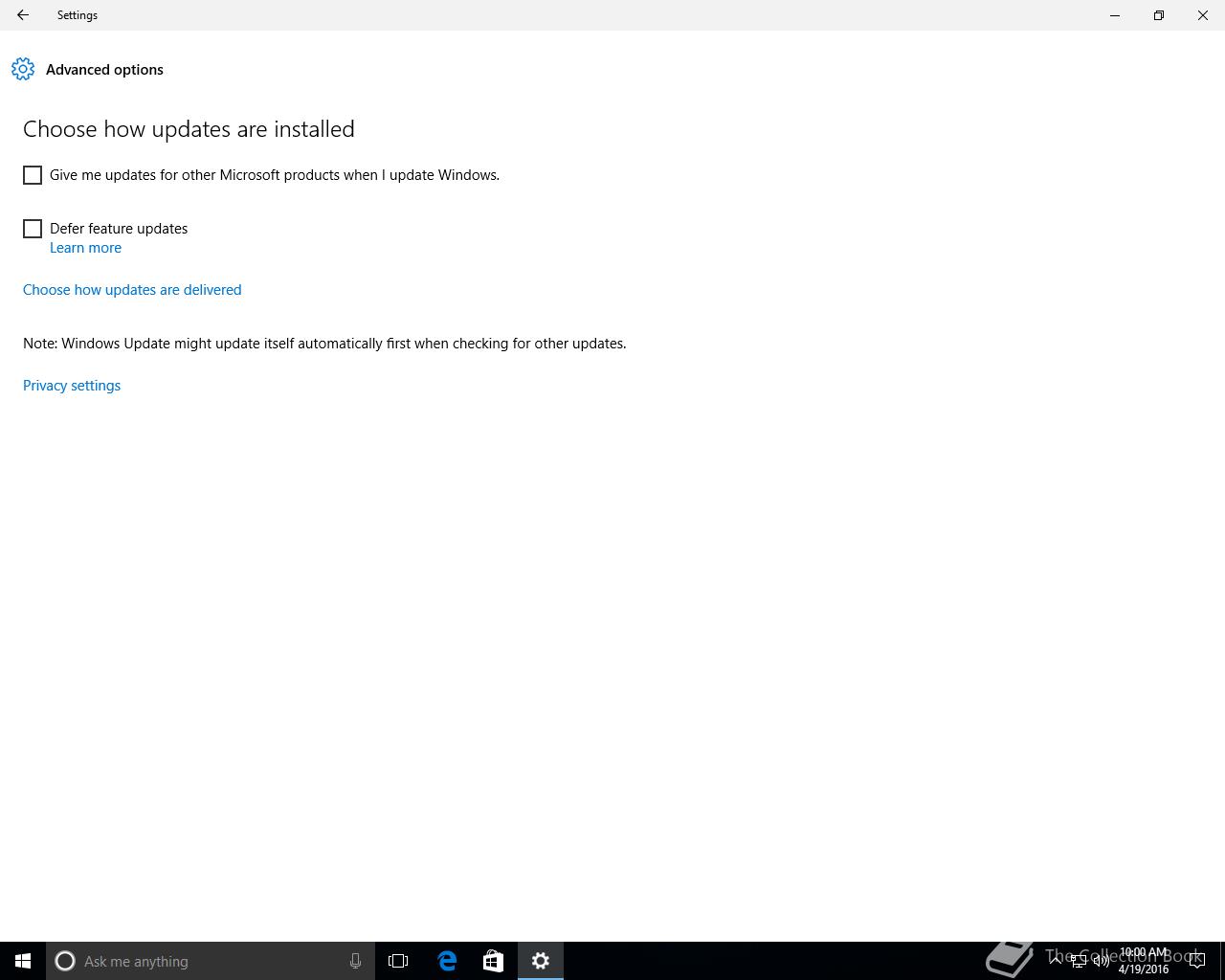Open the Action Center notifications icon
The image size is (1225, 980).
point(1196,961)
